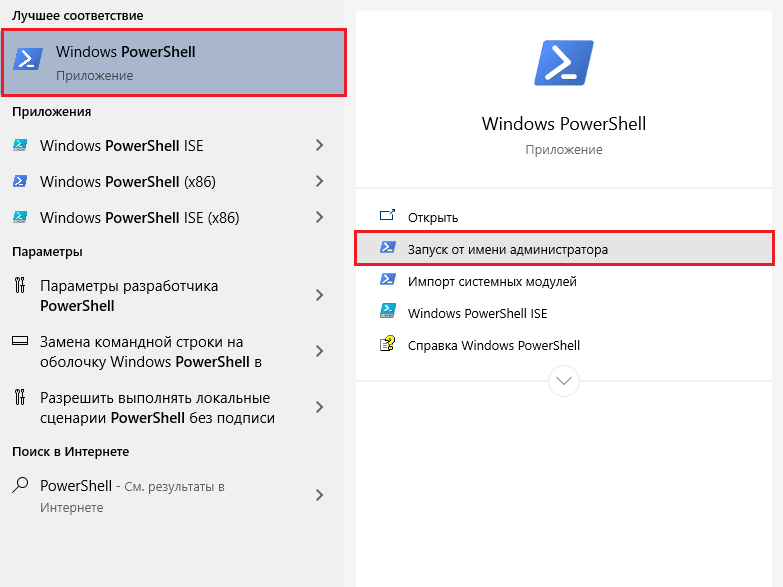
Task: Click the Открыть open-window icon
Action: 388,215
